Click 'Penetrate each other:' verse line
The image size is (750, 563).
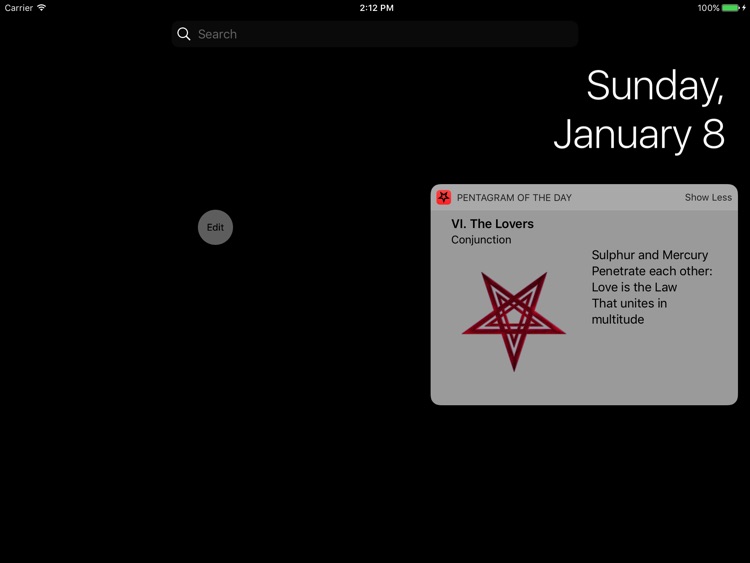click(652, 271)
